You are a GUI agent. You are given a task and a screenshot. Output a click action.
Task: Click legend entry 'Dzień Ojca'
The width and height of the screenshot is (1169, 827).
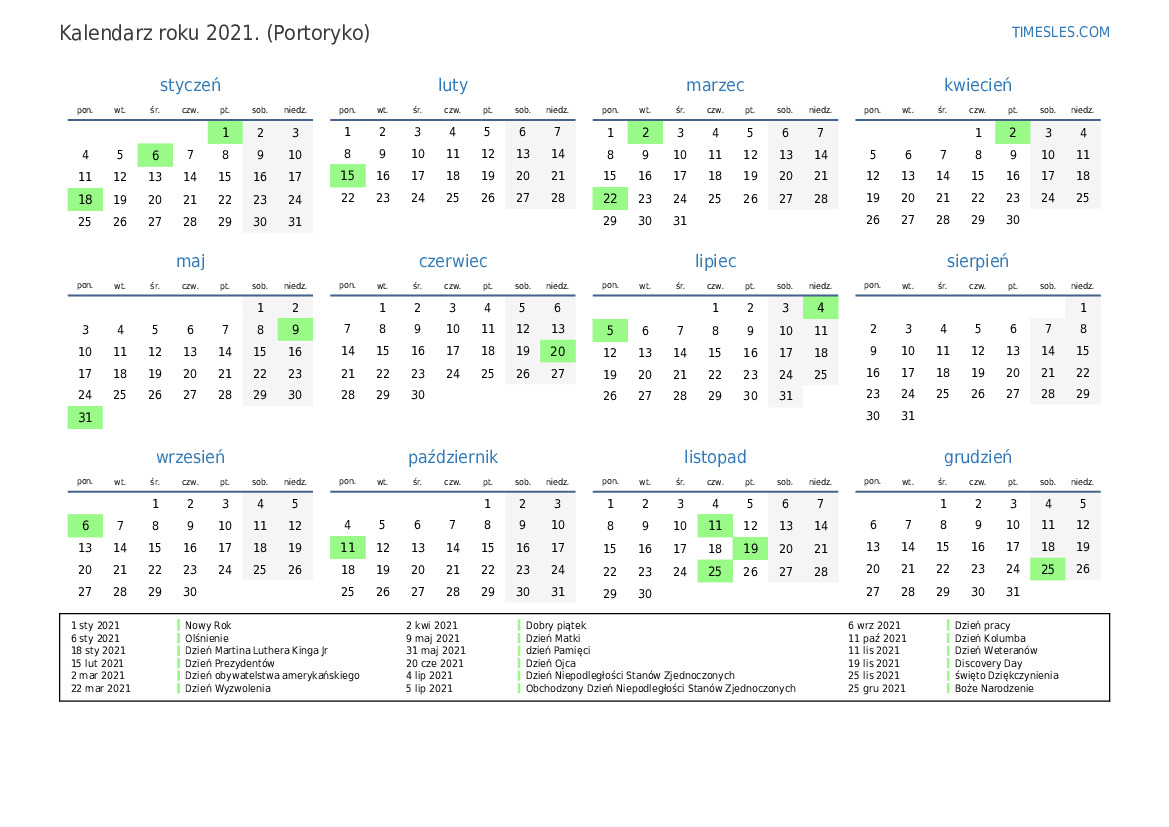(x=550, y=663)
